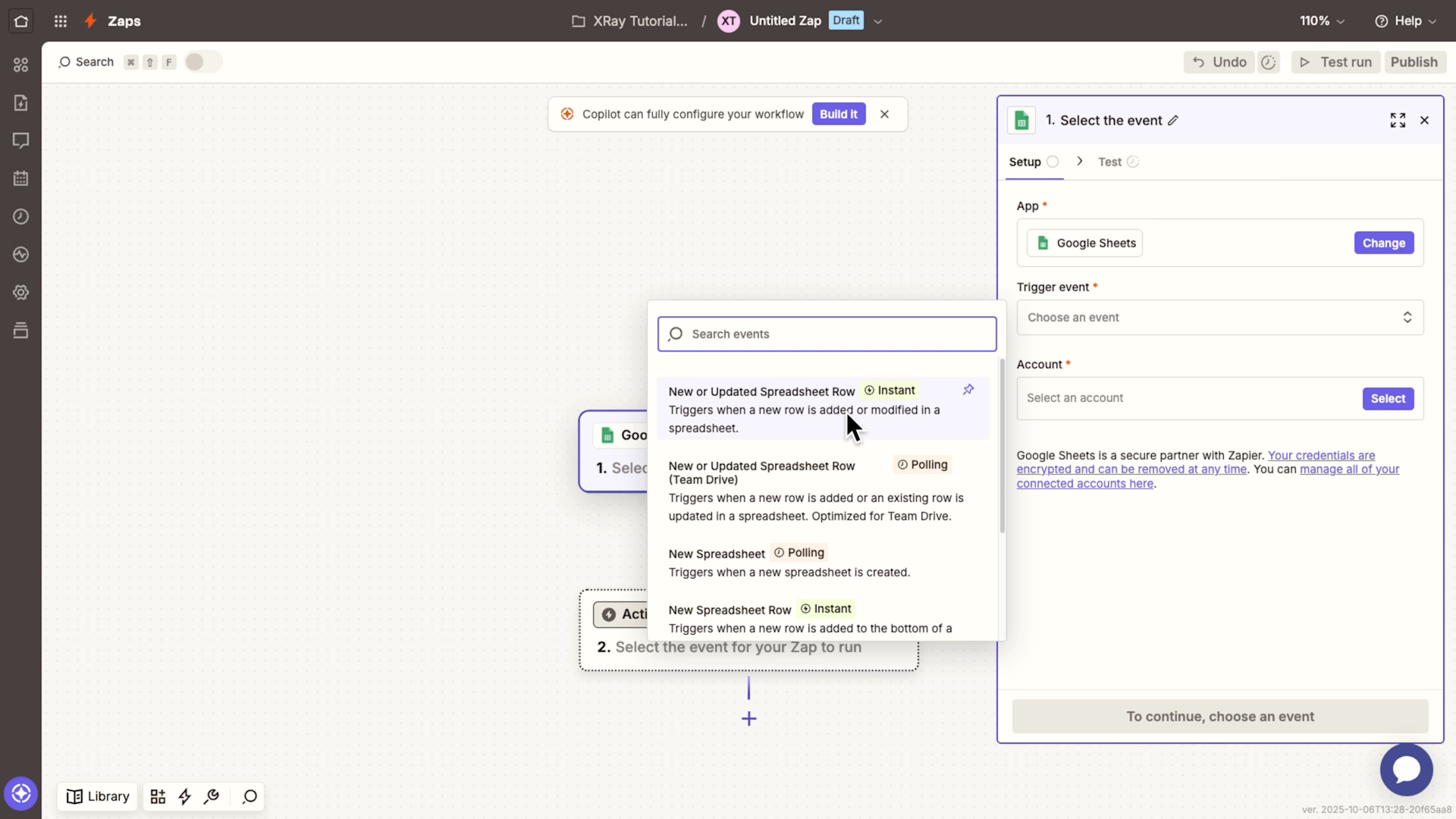
Task: Open the settings gear in the left sidebar
Action: pyautogui.click(x=20, y=293)
